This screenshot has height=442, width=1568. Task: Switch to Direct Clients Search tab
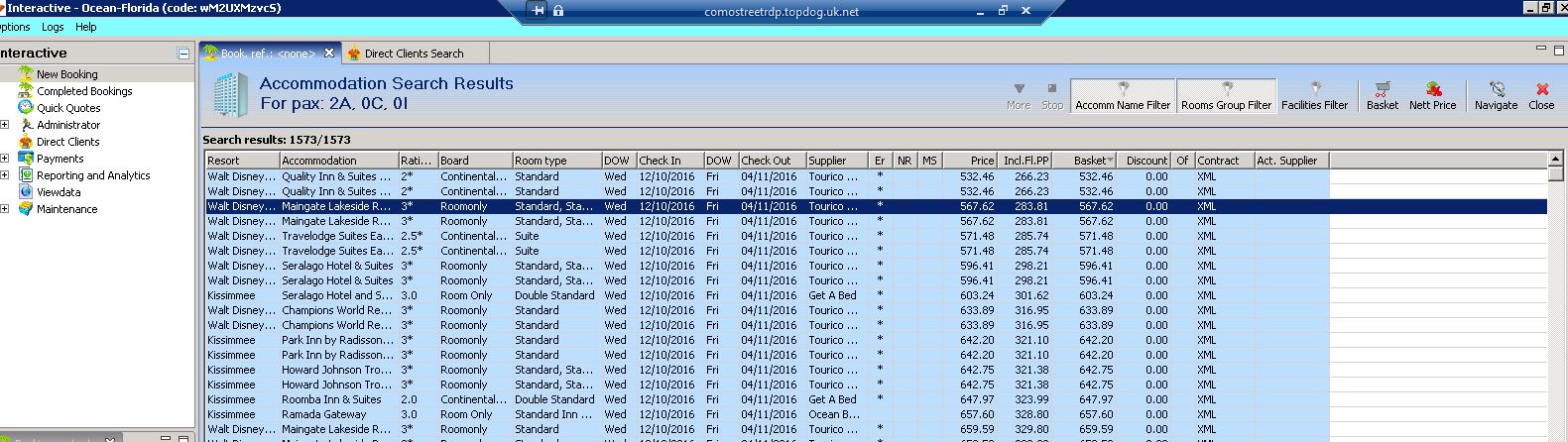[x=405, y=54]
